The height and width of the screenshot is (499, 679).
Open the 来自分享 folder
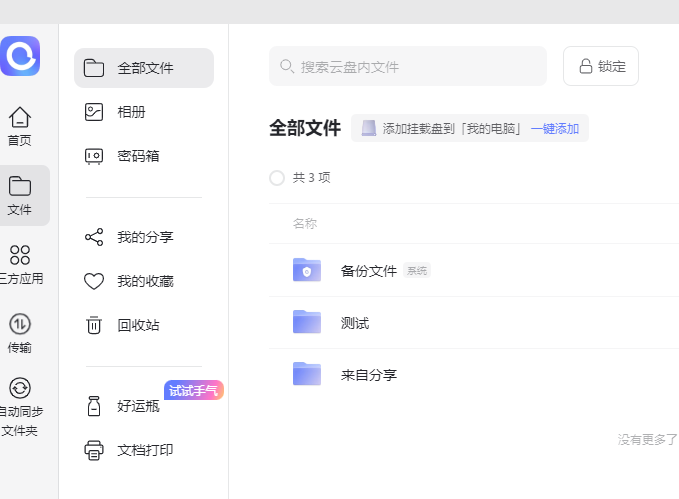(368, 375)
